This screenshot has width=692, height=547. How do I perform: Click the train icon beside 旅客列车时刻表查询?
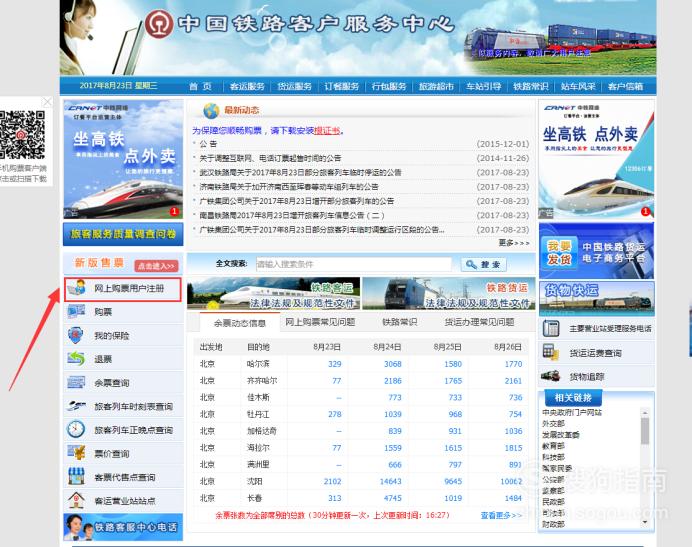coord(76,406)
